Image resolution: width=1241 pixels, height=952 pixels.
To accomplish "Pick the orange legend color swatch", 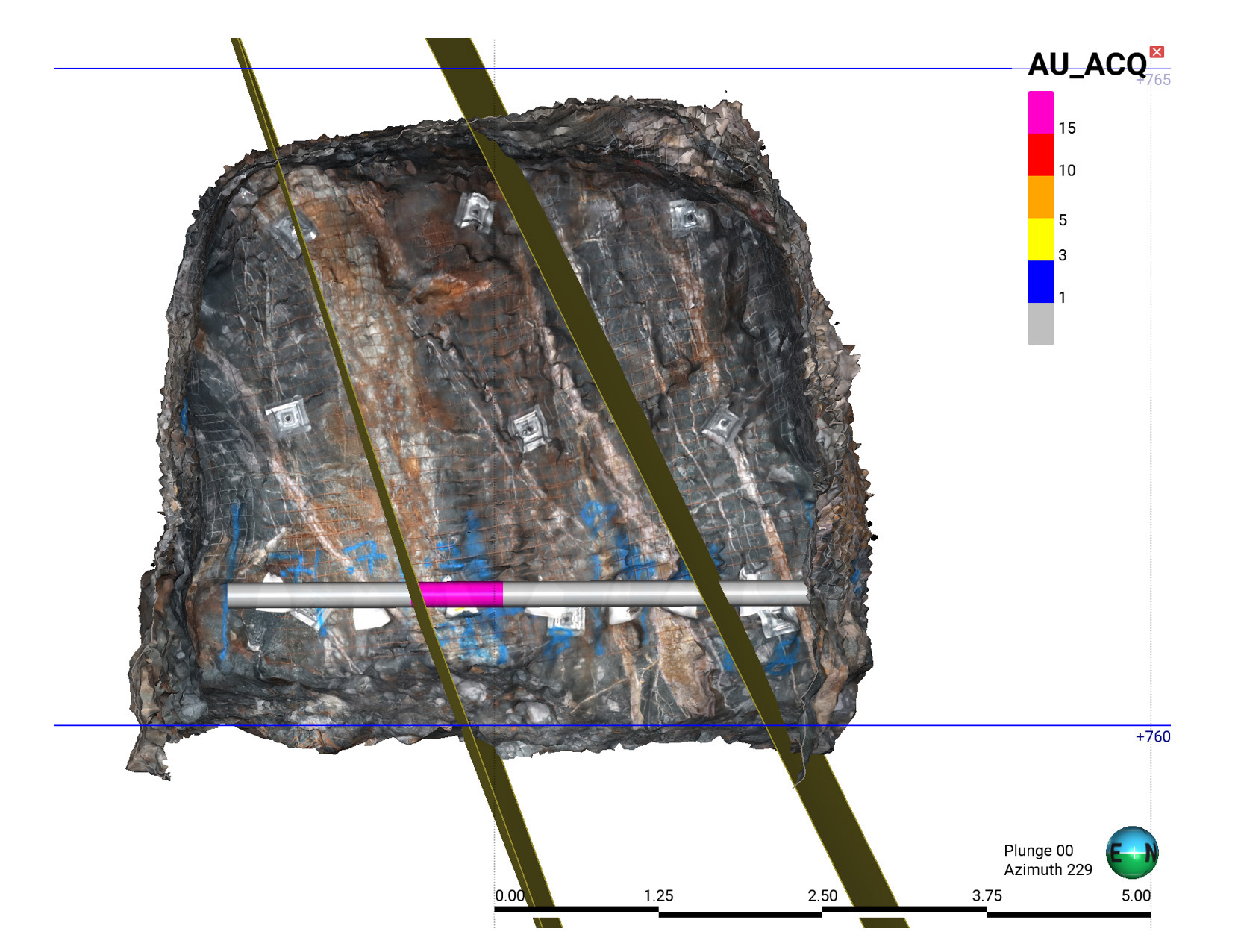I will coord(1040,197).
